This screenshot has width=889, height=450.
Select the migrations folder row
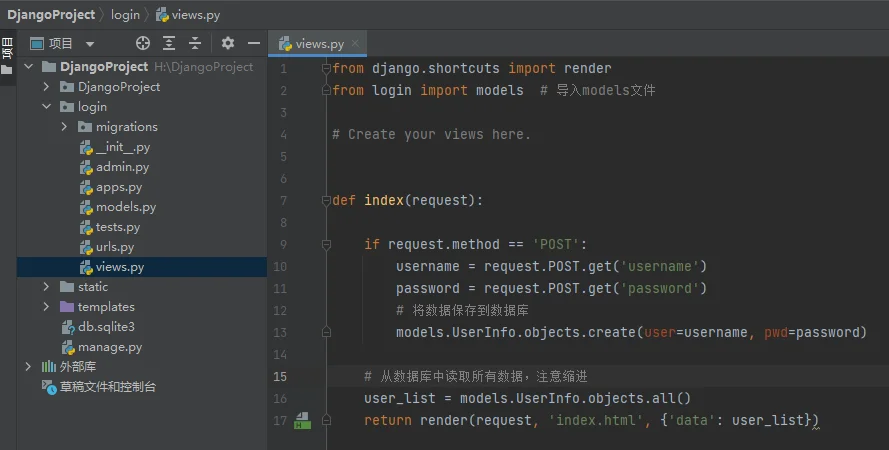[142, 126]
